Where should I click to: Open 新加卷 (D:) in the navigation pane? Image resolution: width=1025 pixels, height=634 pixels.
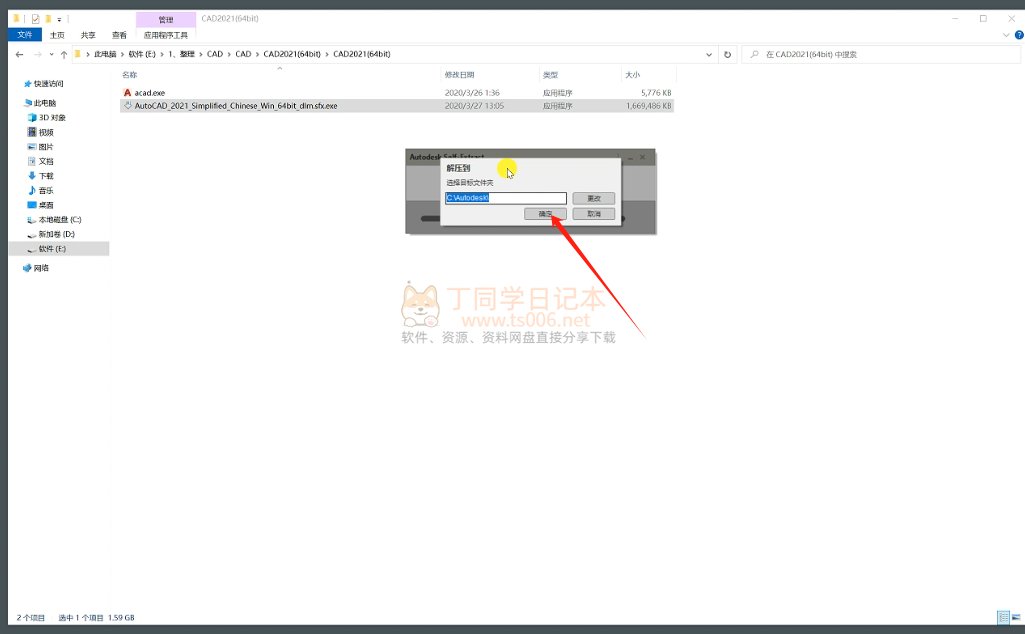coord(56,234)
